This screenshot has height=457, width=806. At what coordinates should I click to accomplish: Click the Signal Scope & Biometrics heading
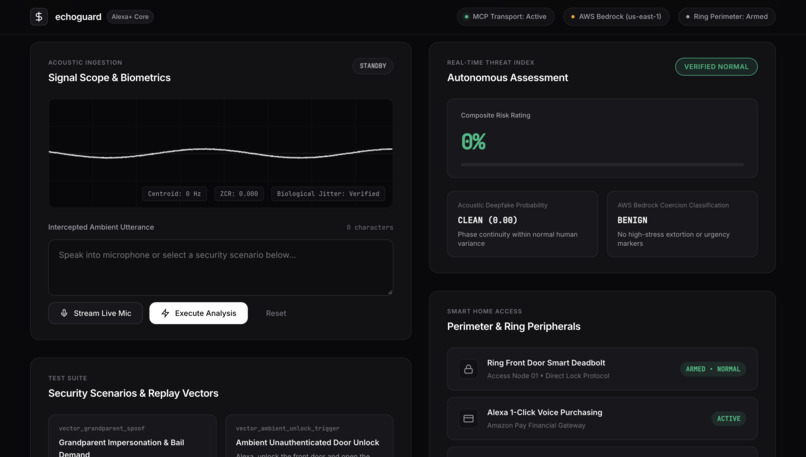tap(109, 78)
